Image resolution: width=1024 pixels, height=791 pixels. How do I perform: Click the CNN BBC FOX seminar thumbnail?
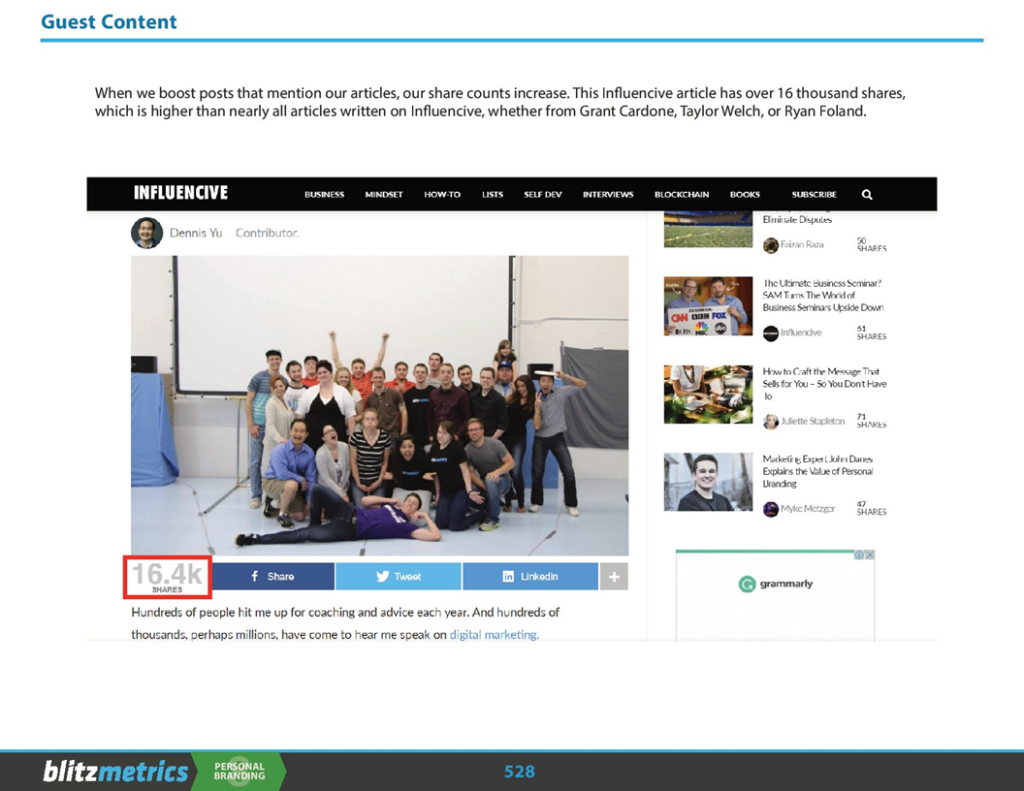click(708, 306)
